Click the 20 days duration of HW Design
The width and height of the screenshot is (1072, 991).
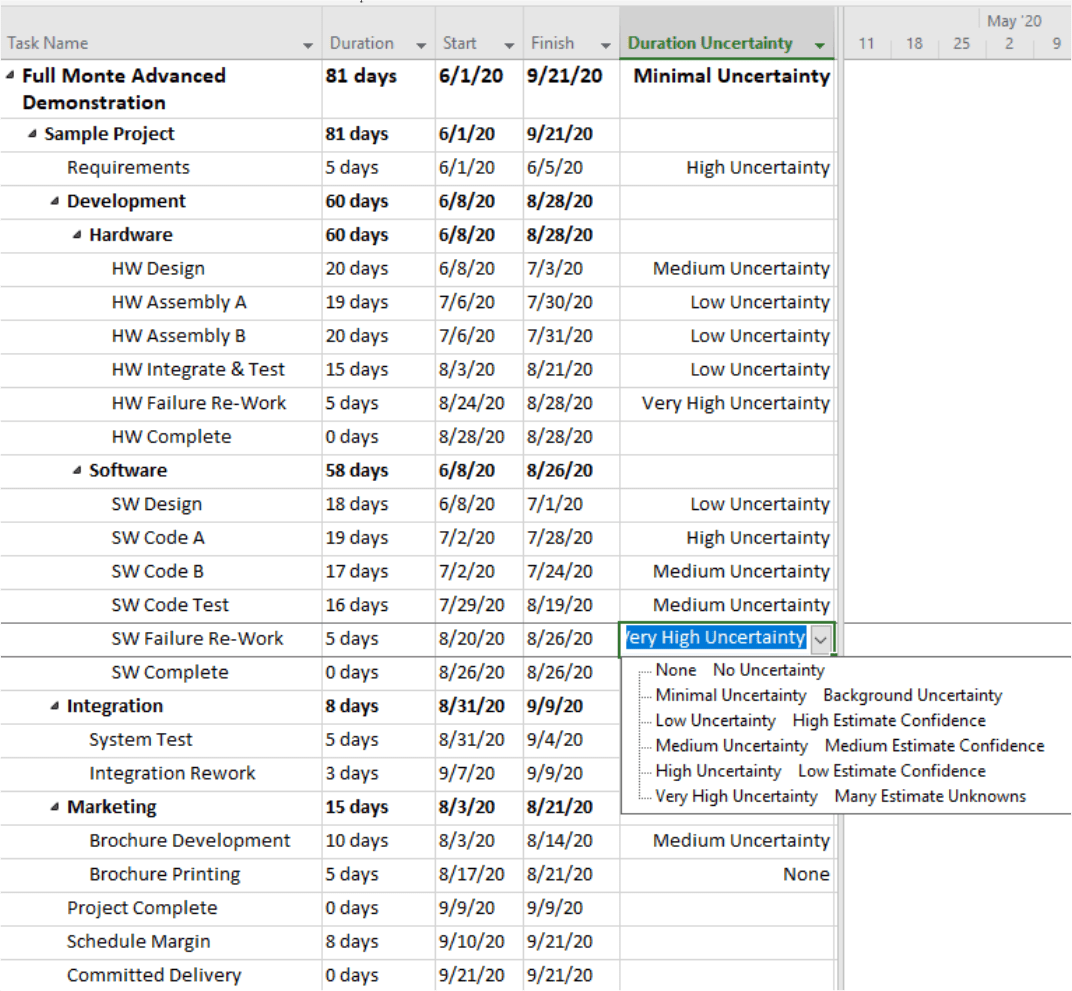click(357, 269)
